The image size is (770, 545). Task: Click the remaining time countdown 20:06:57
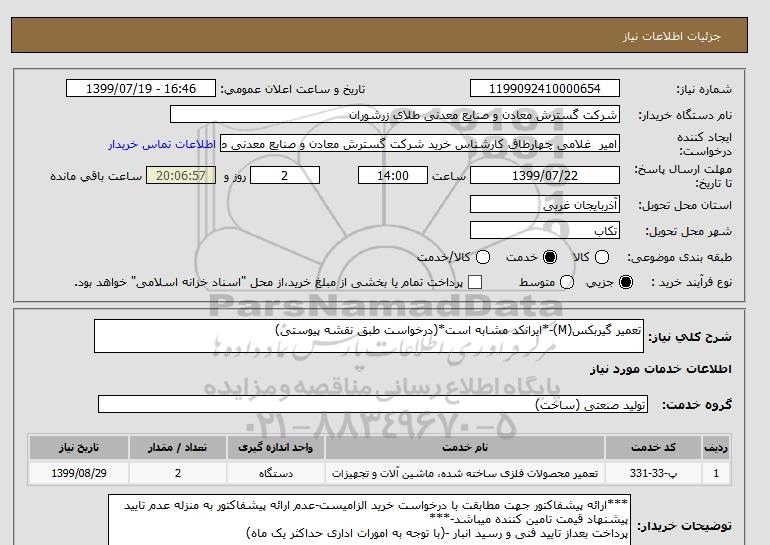181,175
